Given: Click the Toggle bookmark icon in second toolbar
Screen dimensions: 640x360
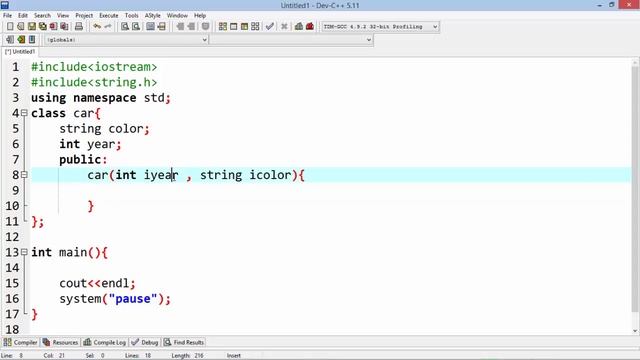Looking at the screenshot, I should pyautogui.click(x=21, y=40).
